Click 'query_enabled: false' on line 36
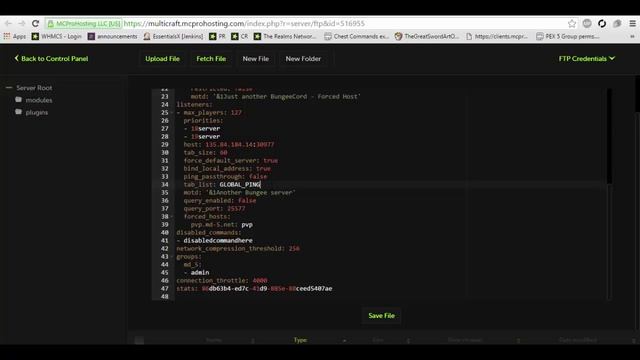The image size is (640, 360). click(220, 201)
